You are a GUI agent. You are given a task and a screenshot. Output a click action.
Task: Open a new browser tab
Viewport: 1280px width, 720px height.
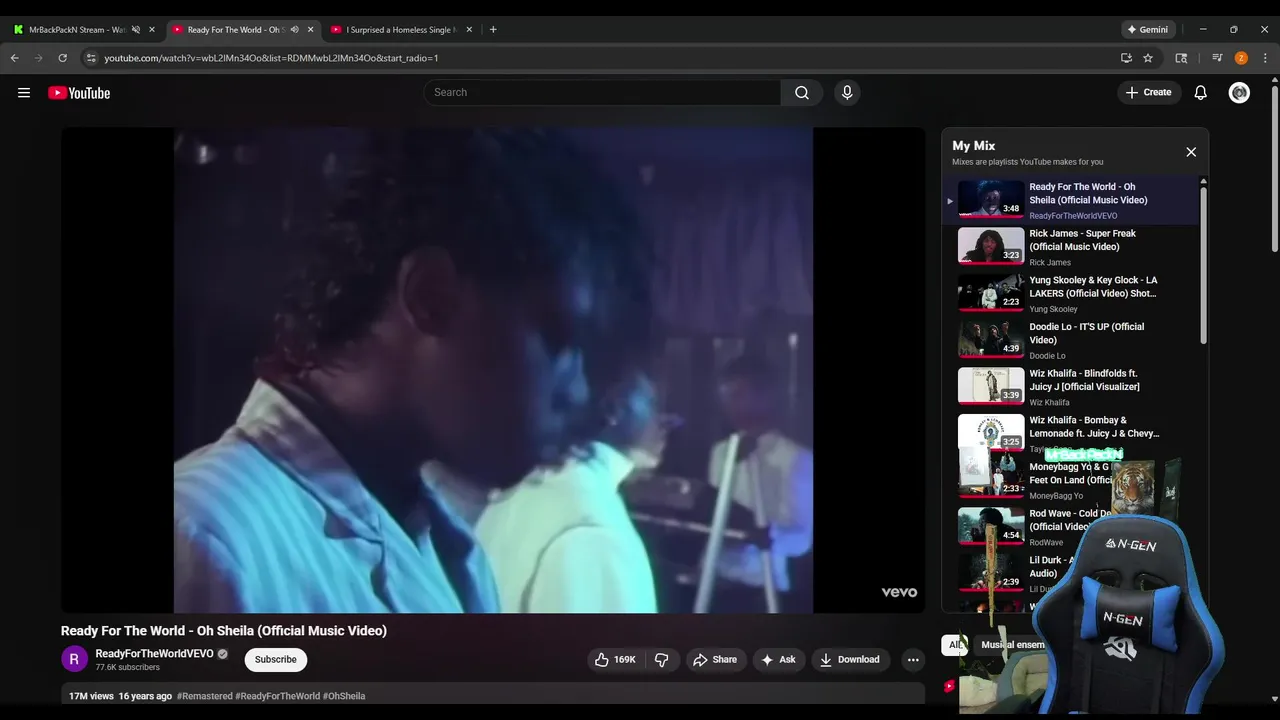(x=493, y=30)
